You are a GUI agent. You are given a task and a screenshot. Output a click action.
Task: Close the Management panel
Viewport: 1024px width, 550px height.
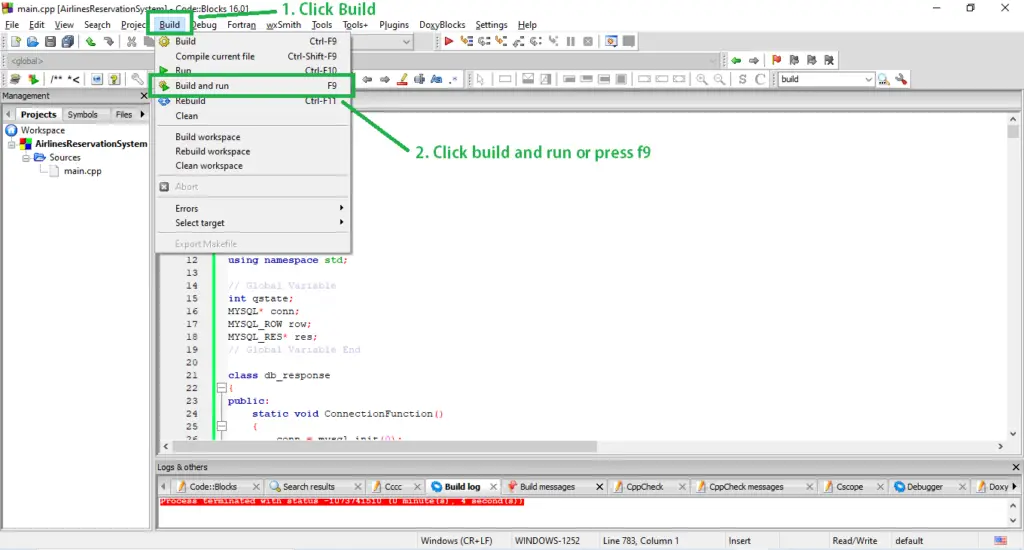click(144, 96)
